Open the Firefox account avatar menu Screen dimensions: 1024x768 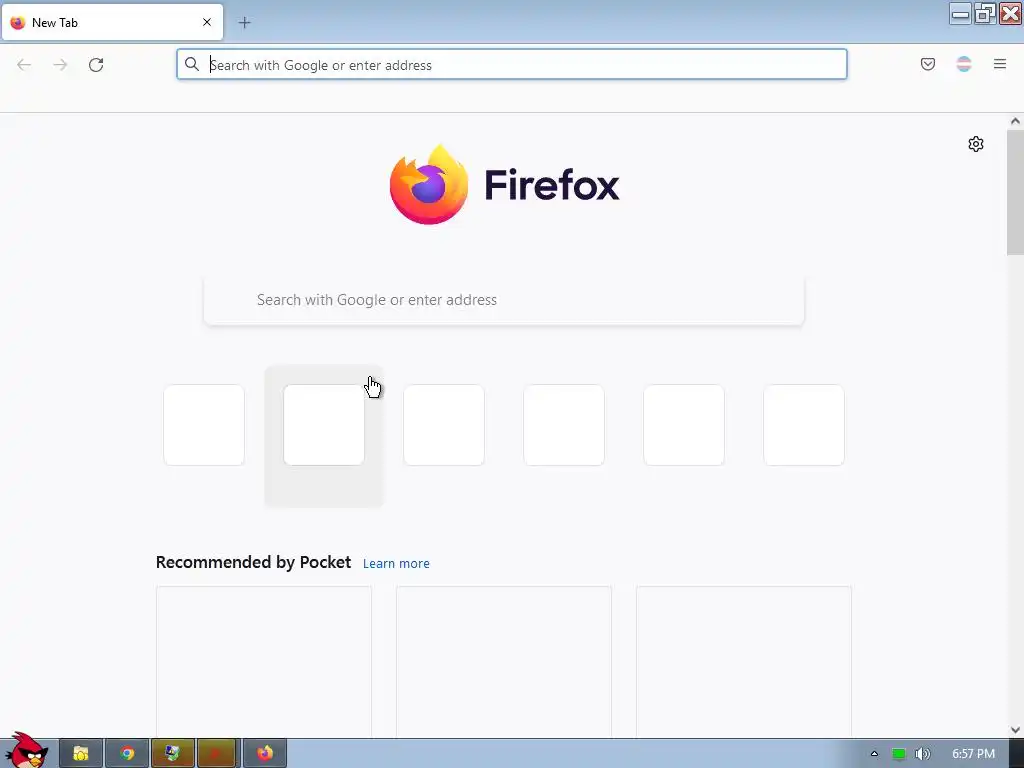coord(964,64)
